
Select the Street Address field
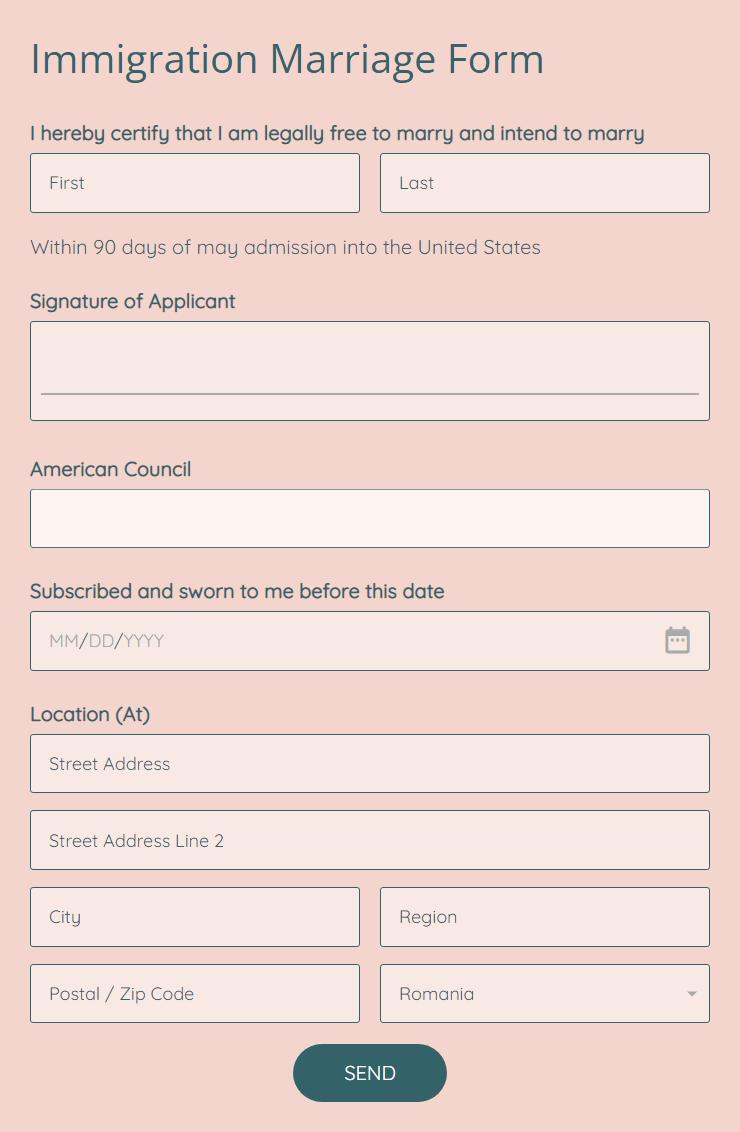tap(370, 764)
